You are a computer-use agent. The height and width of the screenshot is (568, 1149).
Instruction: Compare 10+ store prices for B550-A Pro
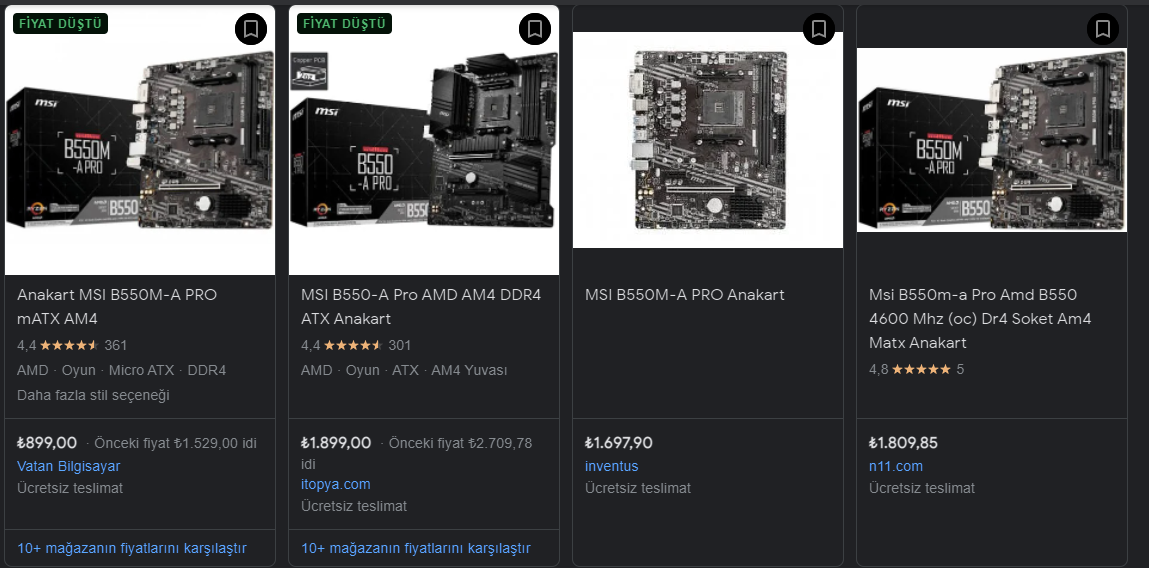[x=415, y=548]
